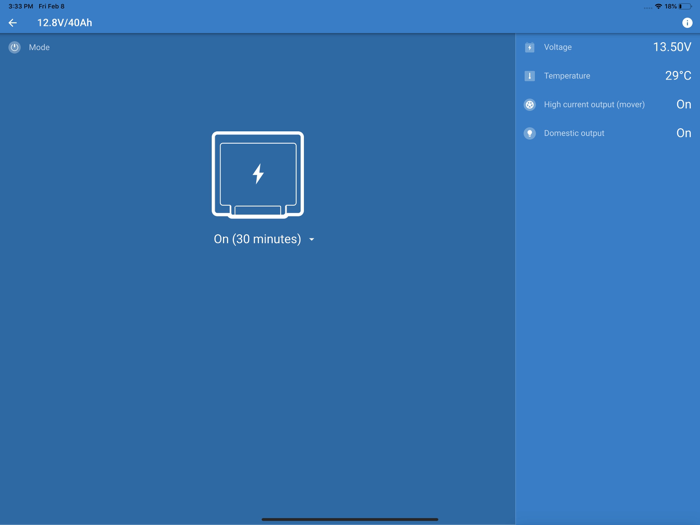This screenshot has height=525, width=700.
Task: Click the 3:33 PM clock in status bar
Action: [21, 6]
